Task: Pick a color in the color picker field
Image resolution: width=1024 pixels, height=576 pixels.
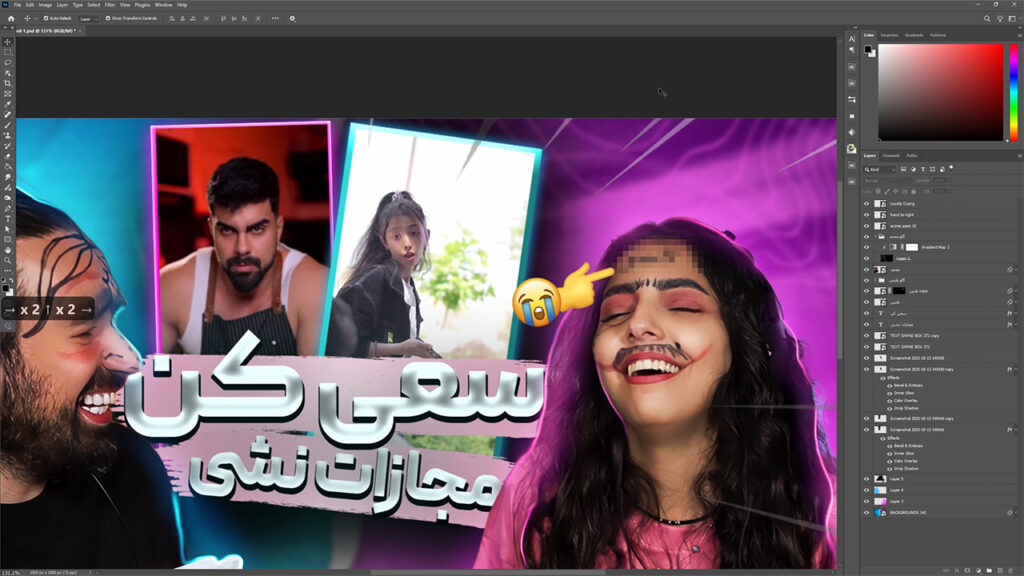Action: point(940,90)
